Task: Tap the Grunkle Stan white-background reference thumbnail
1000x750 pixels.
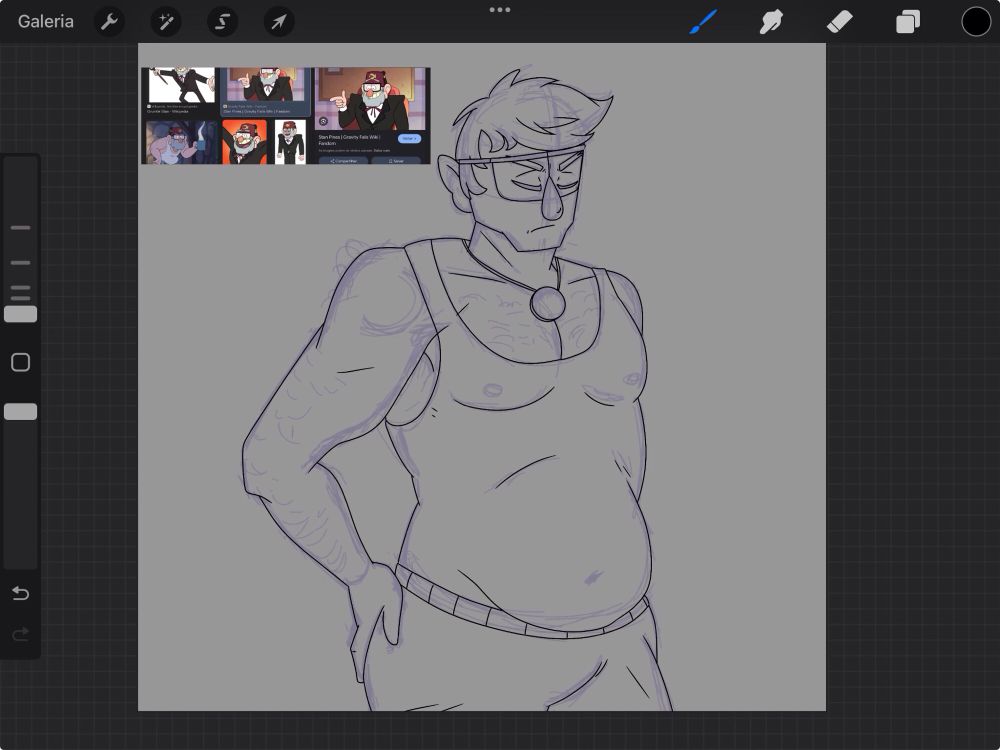Action: click(181, 85)
